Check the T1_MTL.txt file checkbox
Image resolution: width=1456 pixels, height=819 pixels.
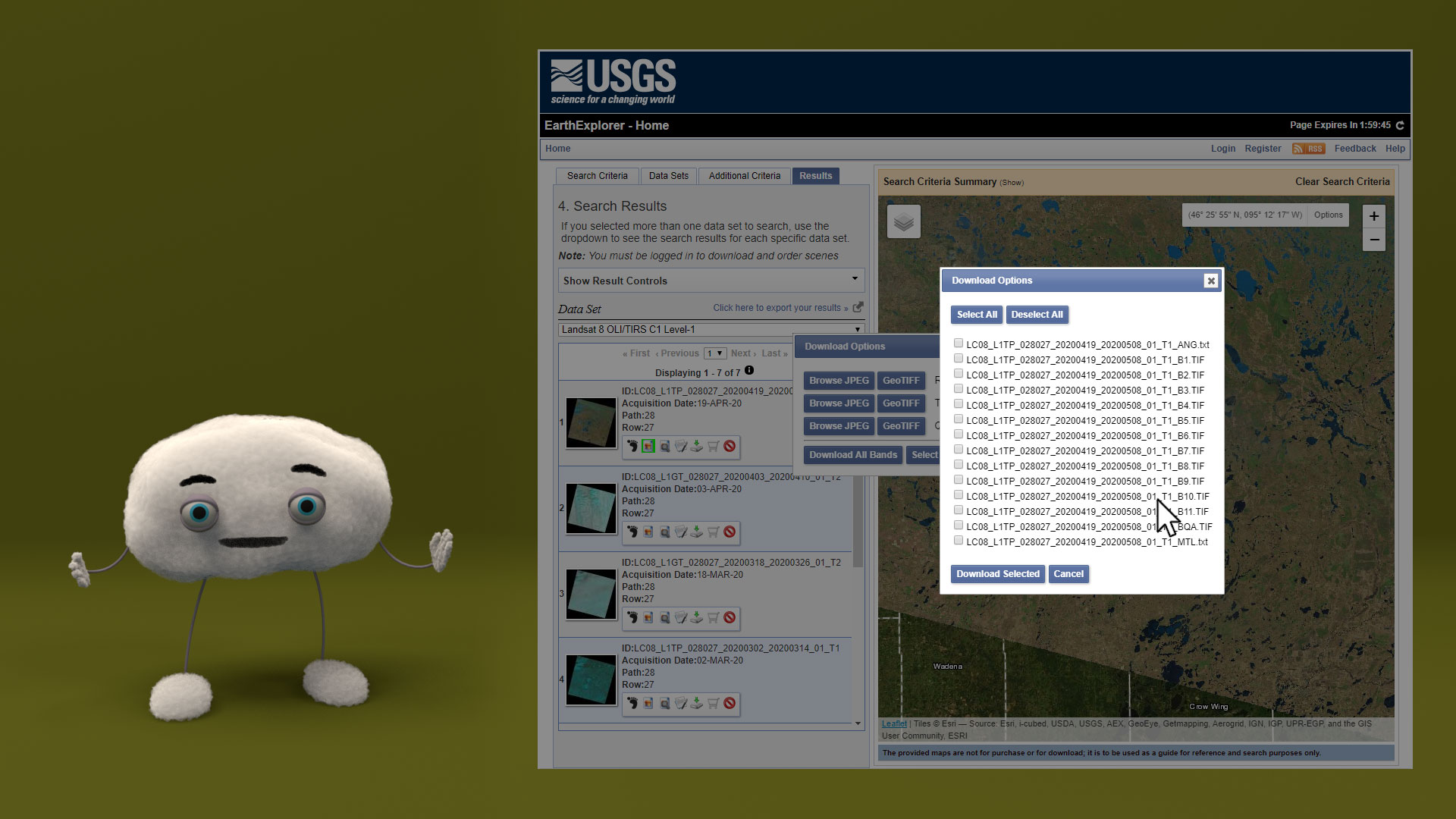(x=959, y=541)
